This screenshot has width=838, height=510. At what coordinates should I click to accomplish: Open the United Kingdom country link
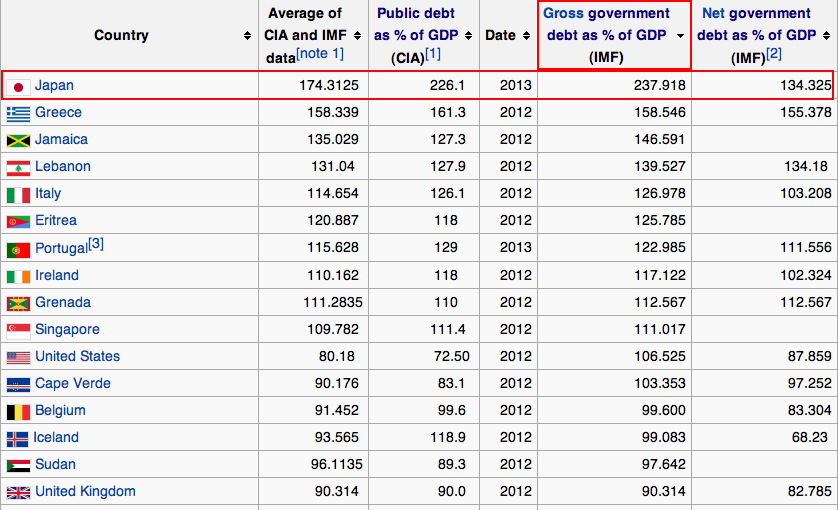pyautogui.click(x=85, y=491)
